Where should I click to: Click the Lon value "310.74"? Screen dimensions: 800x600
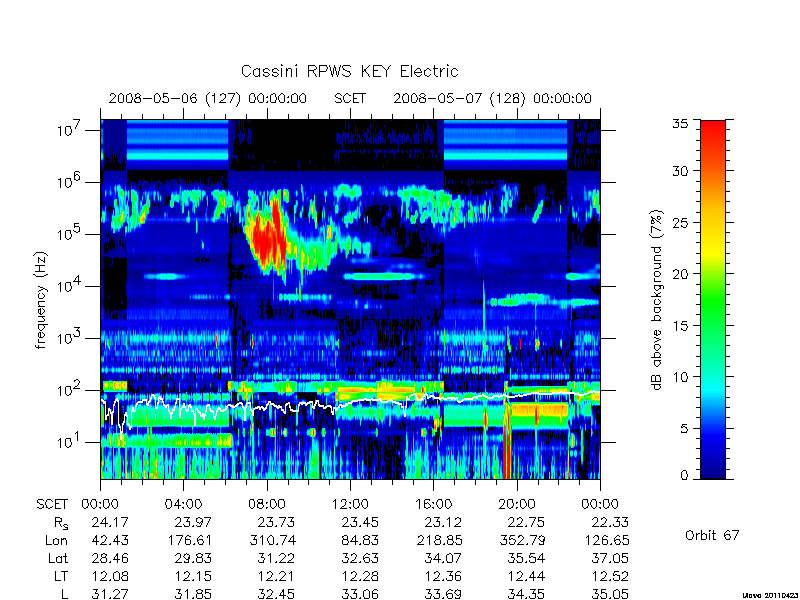[272, 540]
